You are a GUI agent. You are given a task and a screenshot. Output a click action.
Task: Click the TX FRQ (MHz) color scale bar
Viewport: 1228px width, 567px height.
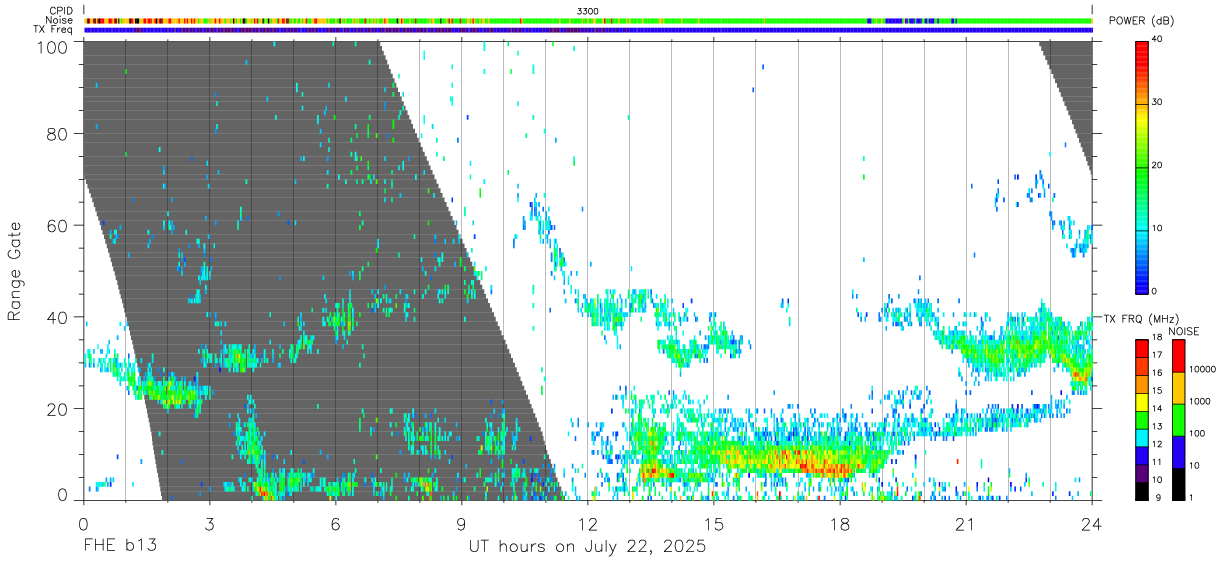[x=1142, y=419]
